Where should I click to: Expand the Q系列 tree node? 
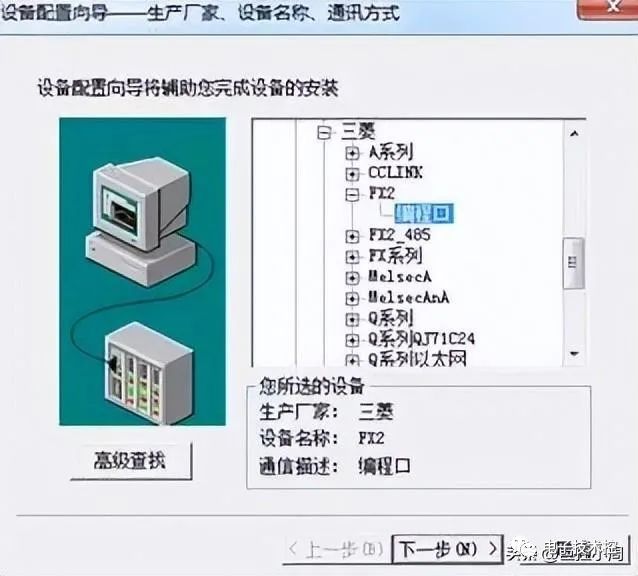[x=352, y=319]
